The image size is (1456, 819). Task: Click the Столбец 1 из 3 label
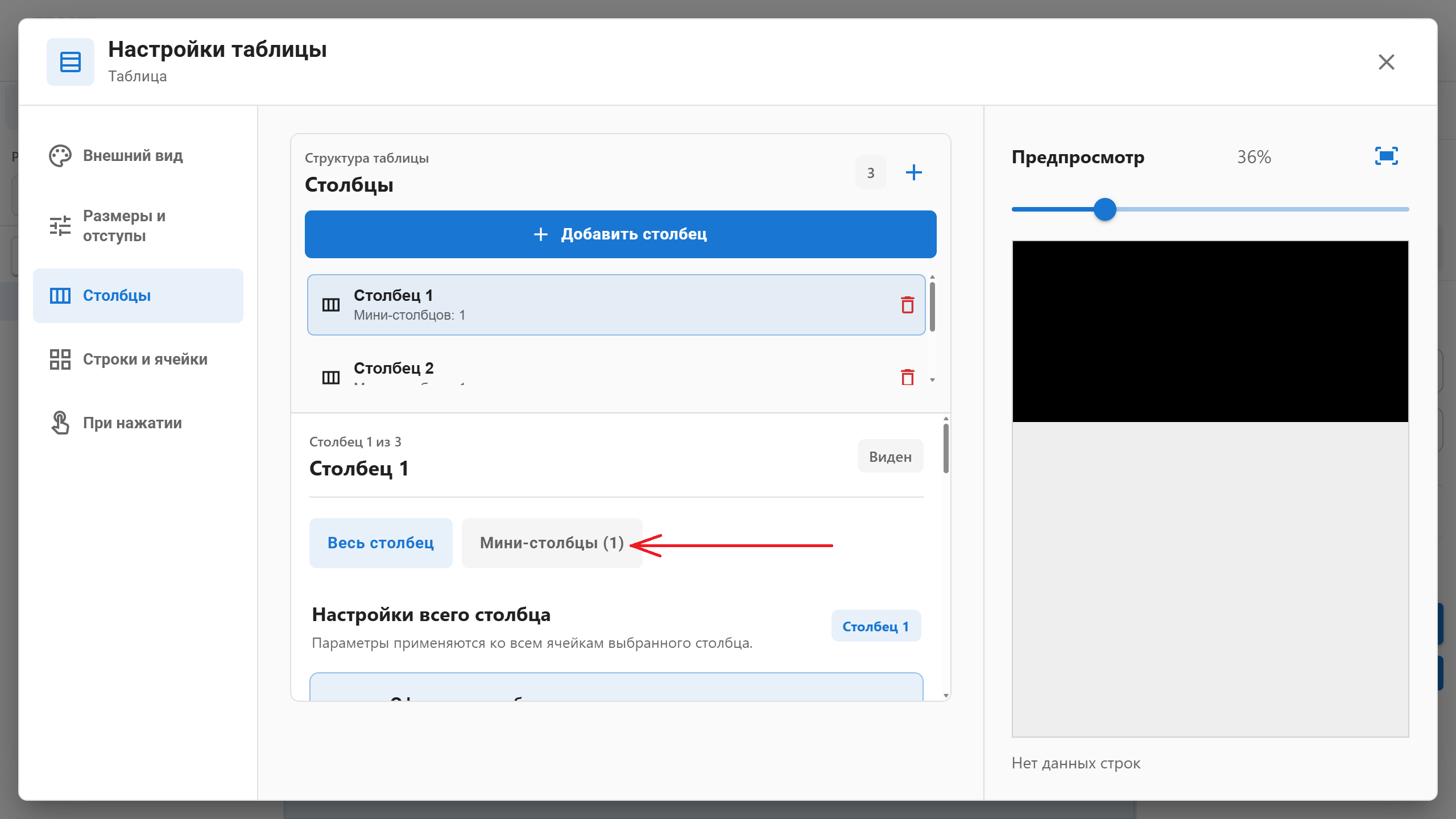355,442
